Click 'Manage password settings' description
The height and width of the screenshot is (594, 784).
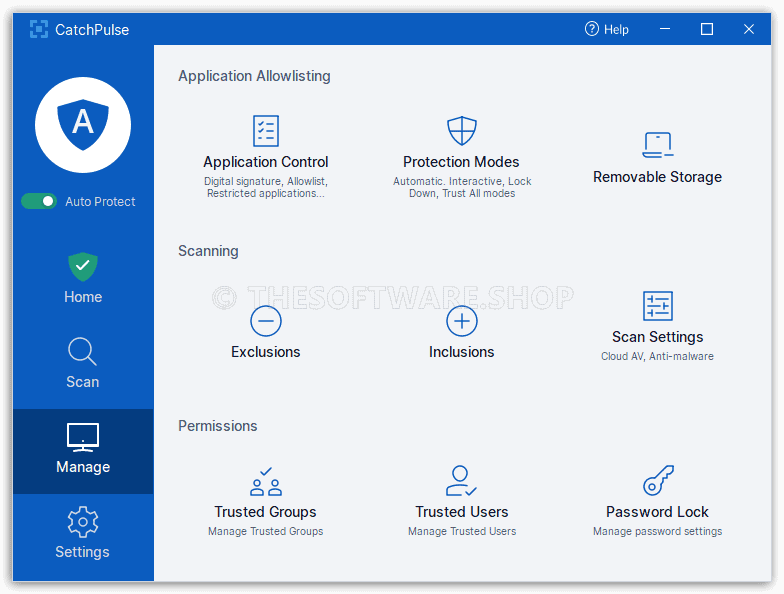(658, 531)
